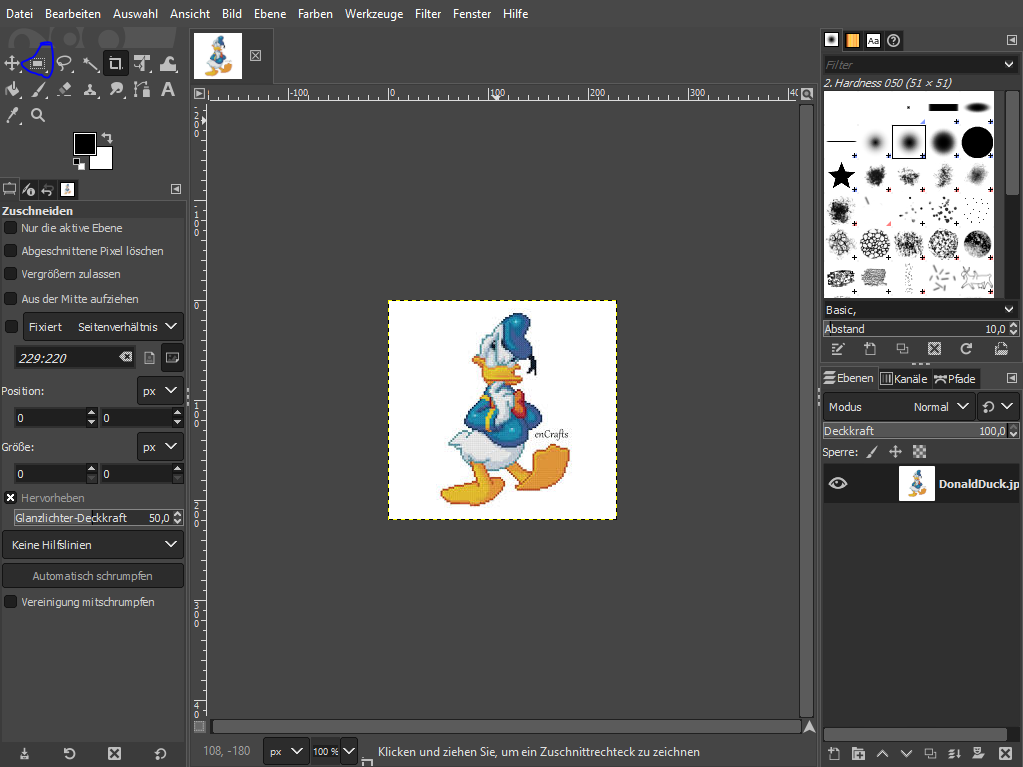Select the Rectangle Select tool
The width and height of the screenshot is (1023, 767).
pyautogui.click(x=38, y=63)
